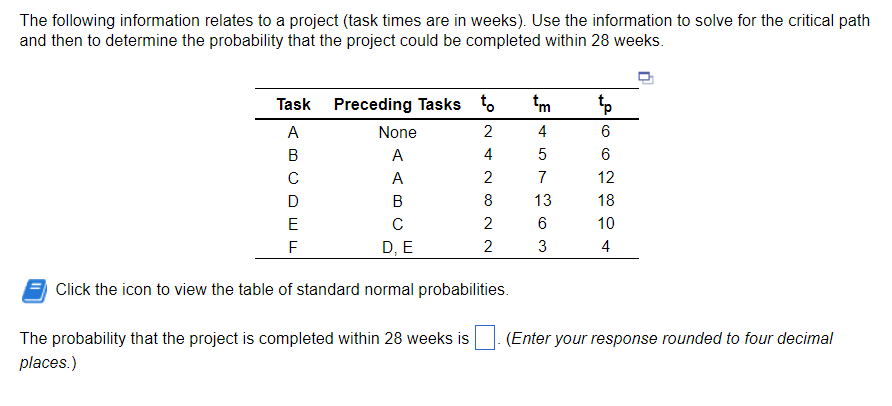The width and height of the screenshot is (892, 406).
Task: Click the pessimistic time 18 for Task D
Action: pos(606,201)
